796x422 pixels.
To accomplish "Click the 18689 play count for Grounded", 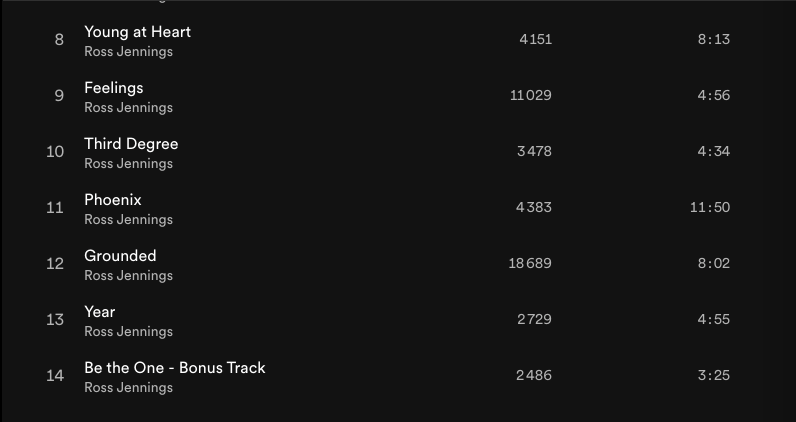I will [x=530, y=264].
